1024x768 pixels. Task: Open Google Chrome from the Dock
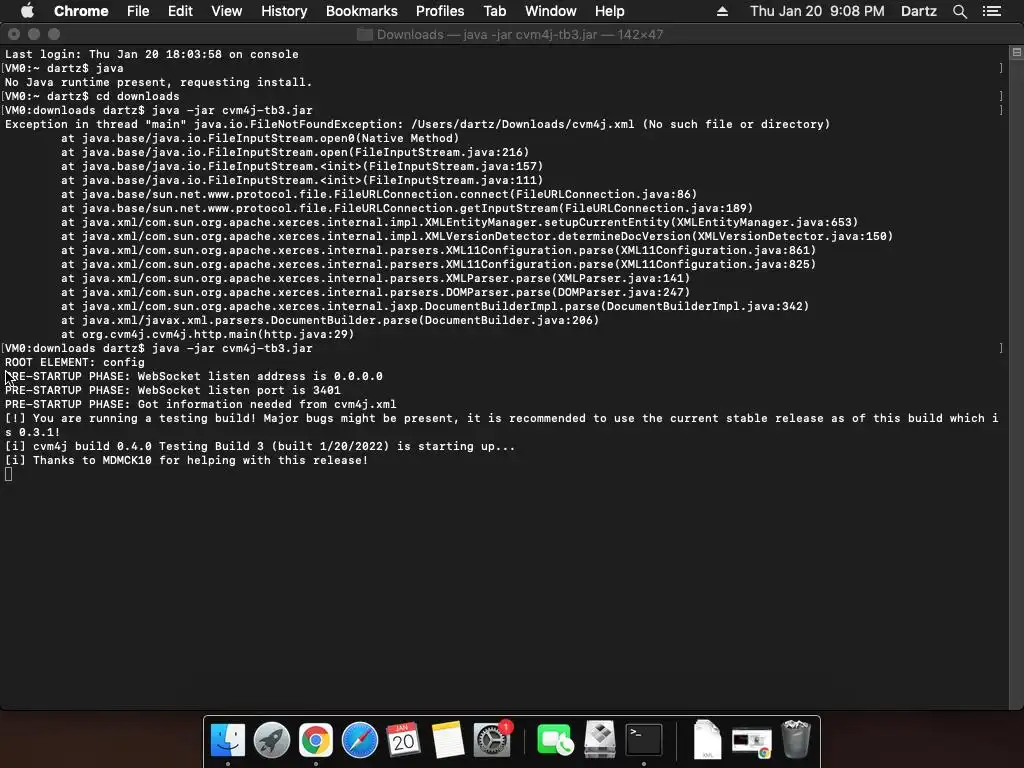pyautogui.click(x=315, y=740)
